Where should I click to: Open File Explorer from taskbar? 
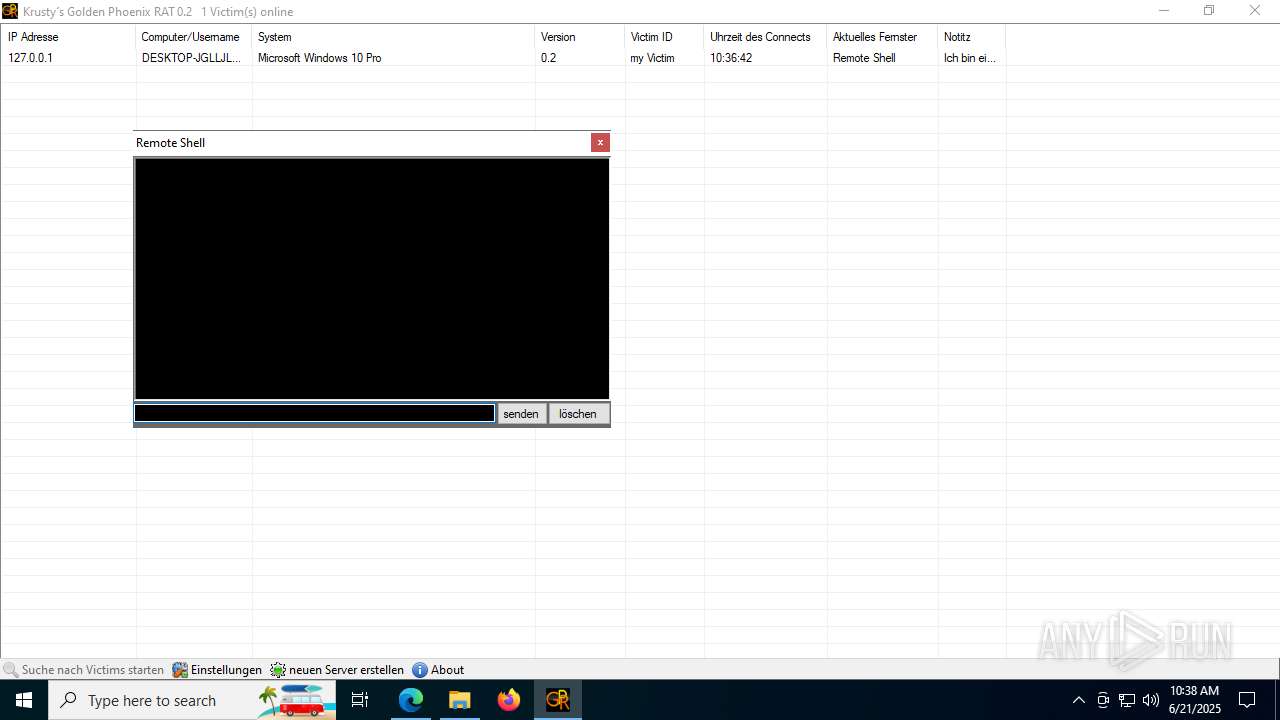tap(460, 700)
